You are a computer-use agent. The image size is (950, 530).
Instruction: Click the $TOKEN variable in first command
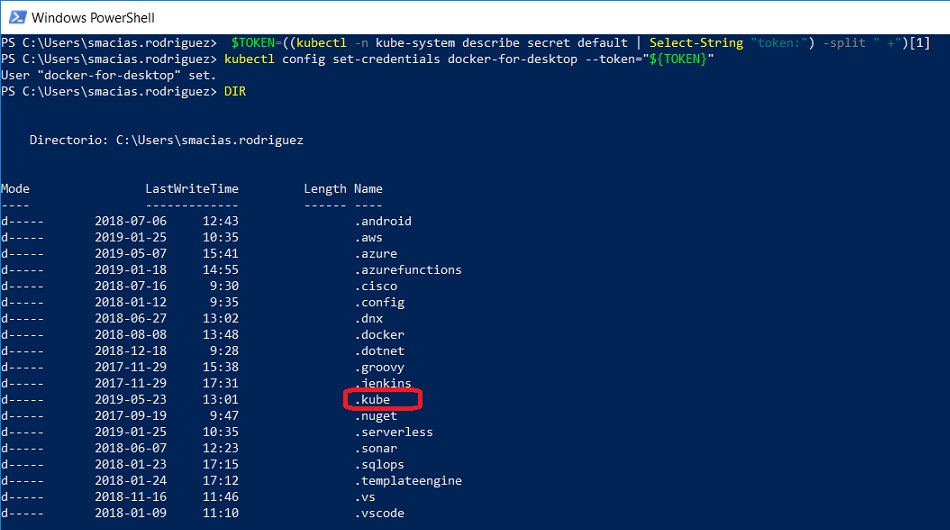click(253, 43)
